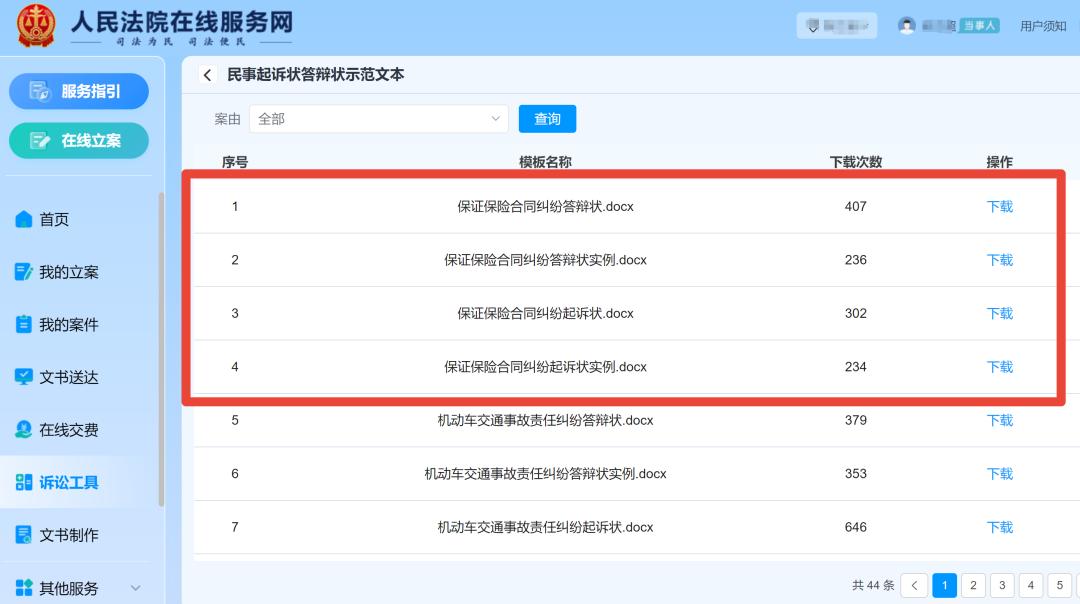
Task: Switch to the 在线立案 tab
Action: (x=79, y=141)
